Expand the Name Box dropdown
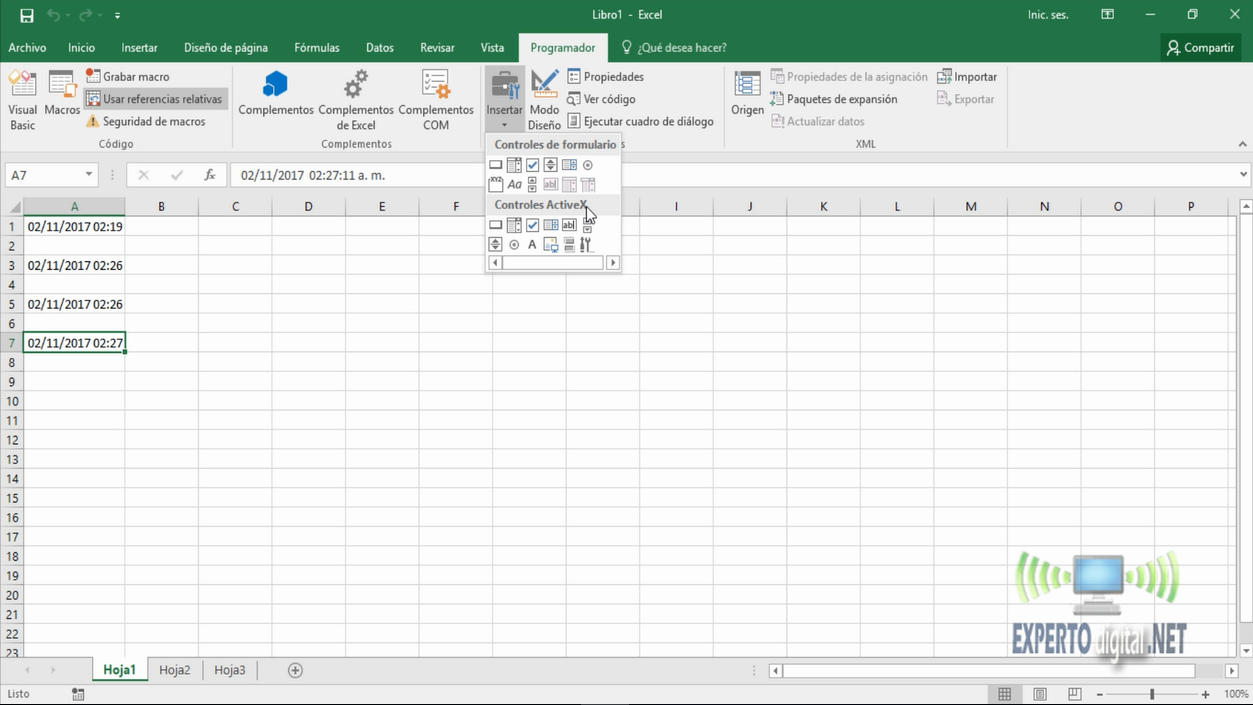This screenshot has width=1253, height=705. 89,175
